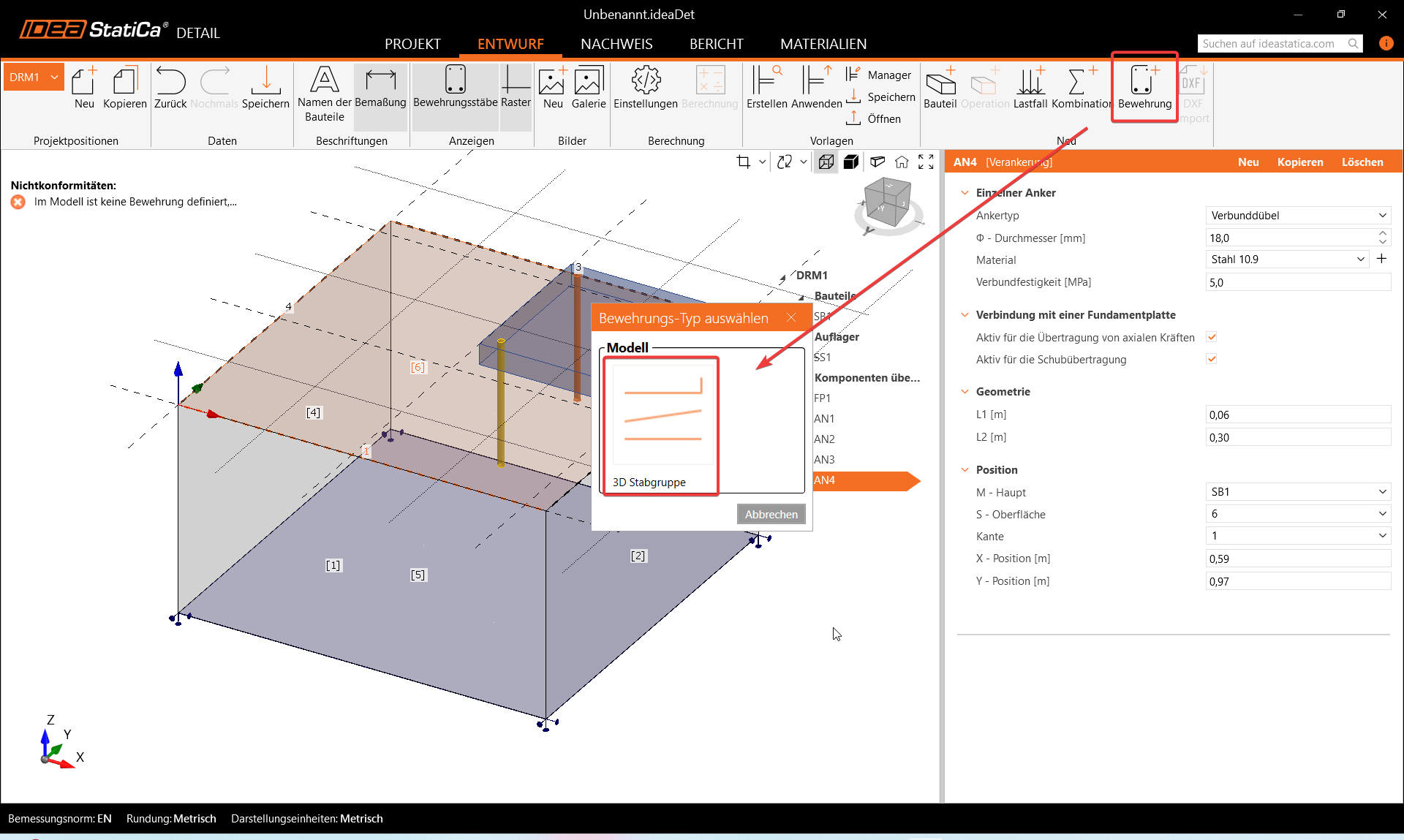Toggle Bewehrungsstäbe visibility button

coord(455,88)
